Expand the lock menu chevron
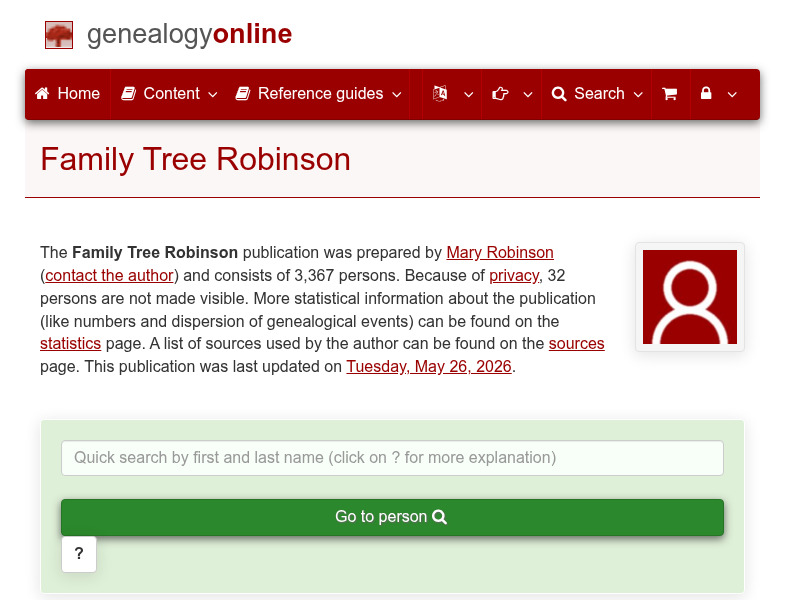800x600 pixels. [x=732, y=94]
